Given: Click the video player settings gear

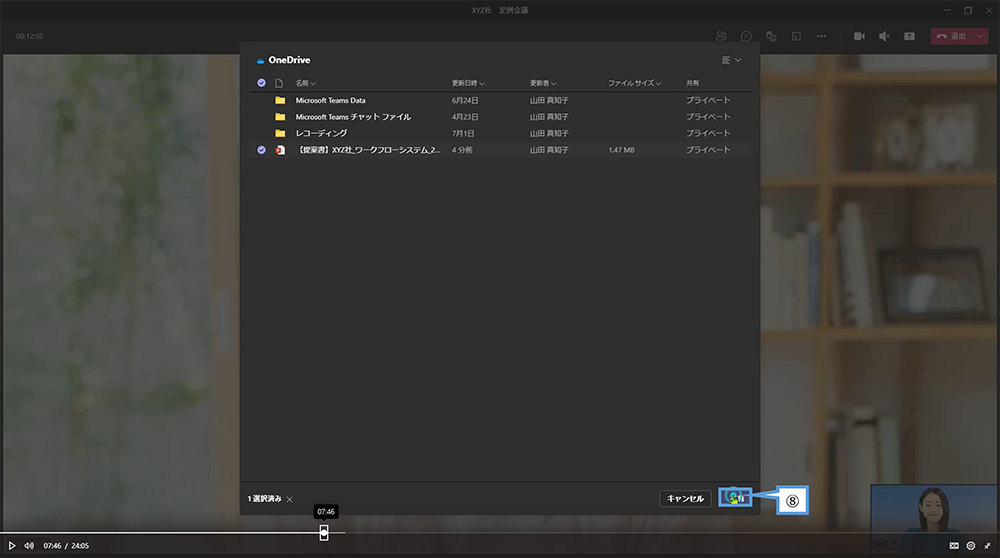Looking at the screenshot, I should (970, 545).
